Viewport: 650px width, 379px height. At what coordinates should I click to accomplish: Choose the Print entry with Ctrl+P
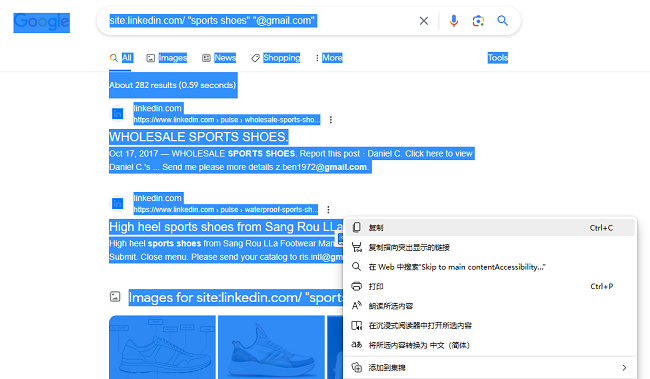(490, 287)
